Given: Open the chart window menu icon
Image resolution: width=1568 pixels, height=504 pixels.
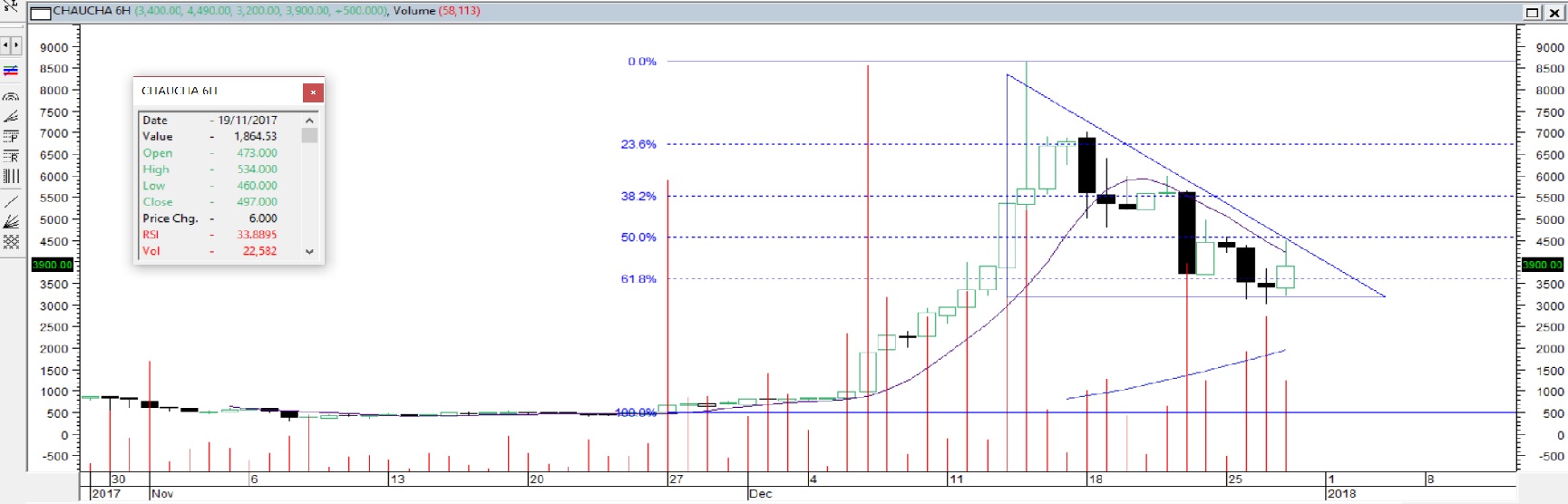Looking at the screenshot, I should (40, 13).
